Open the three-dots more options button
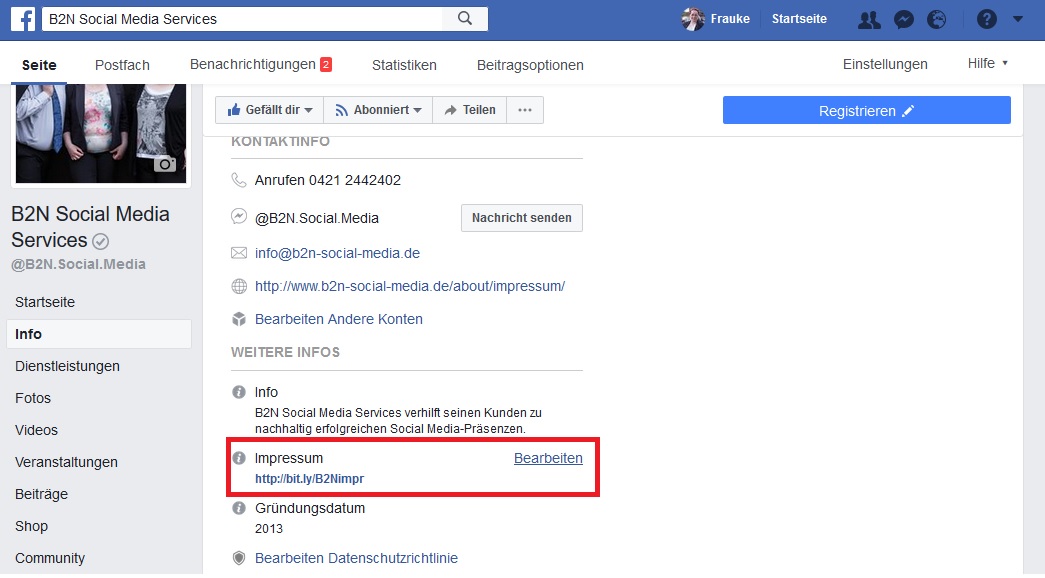1045x578 pixels. pos(525,110)
